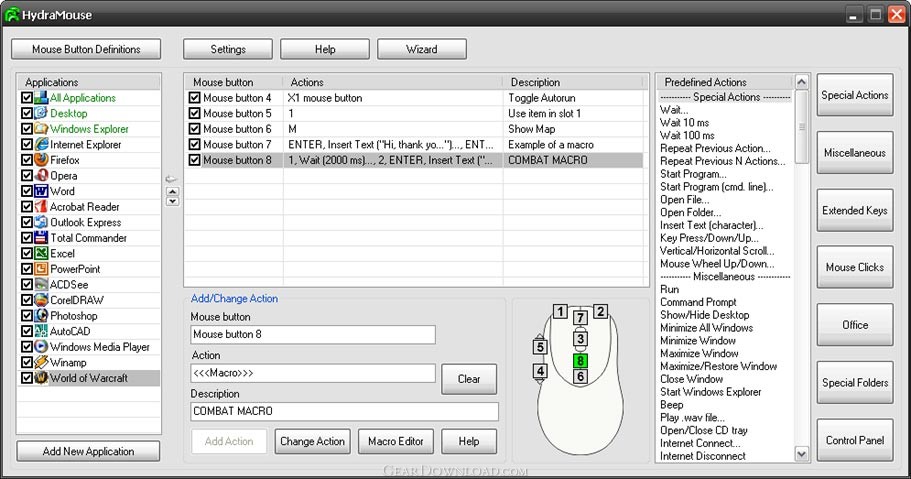Click the Acrobat Reader icon
Viewport: 911px width, 479px height.
tap(41, 206)
